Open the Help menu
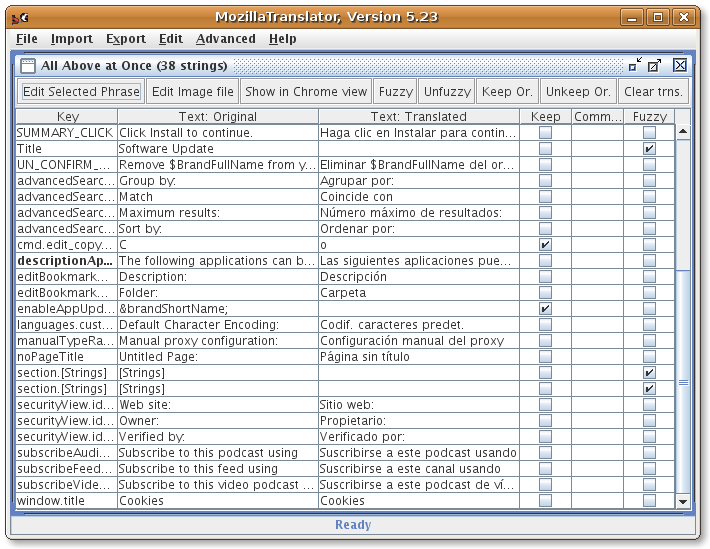 [283, 39]
